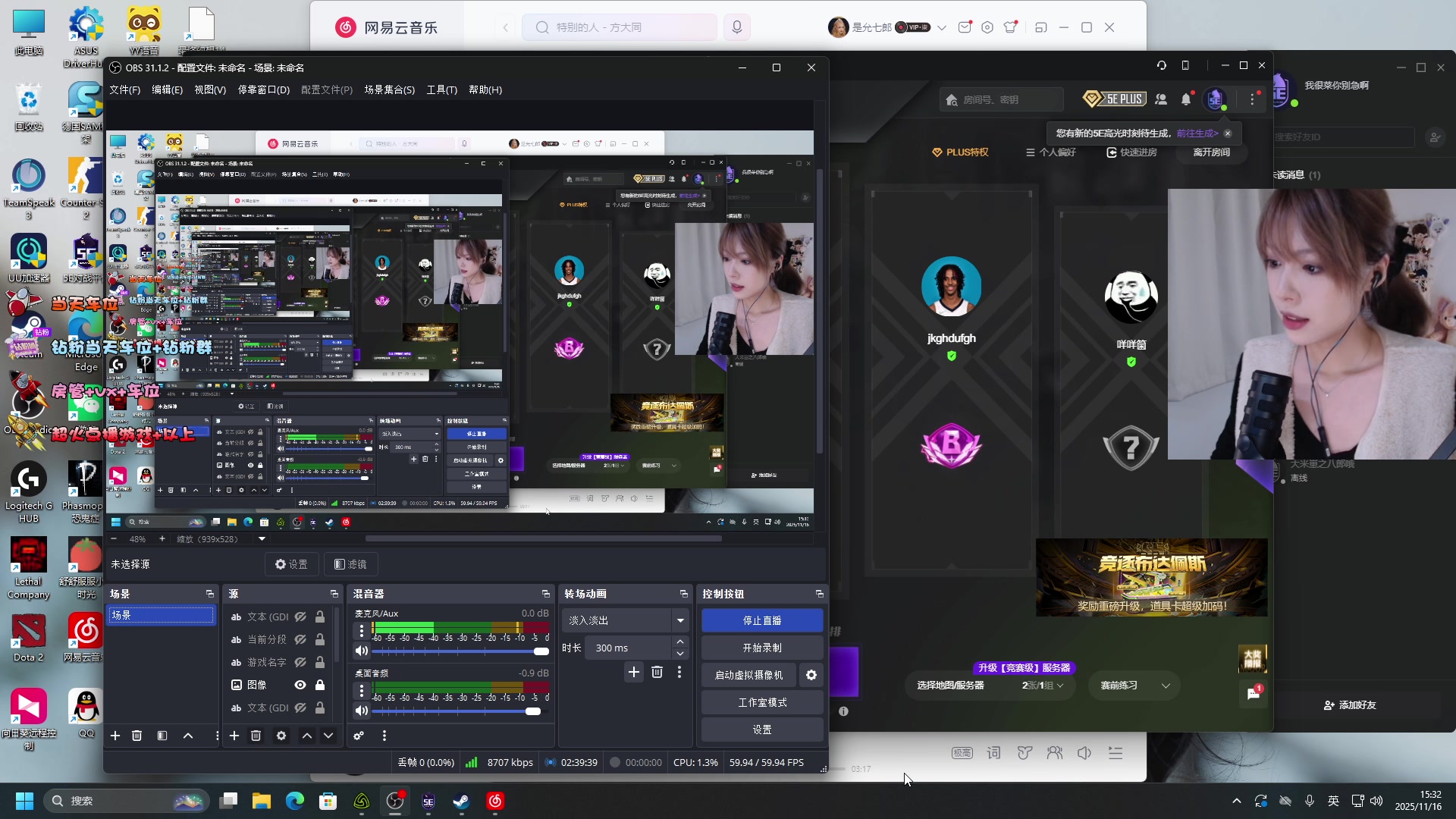
Task: Unlock the 当前分段 source lock
Action: point(320,639)
